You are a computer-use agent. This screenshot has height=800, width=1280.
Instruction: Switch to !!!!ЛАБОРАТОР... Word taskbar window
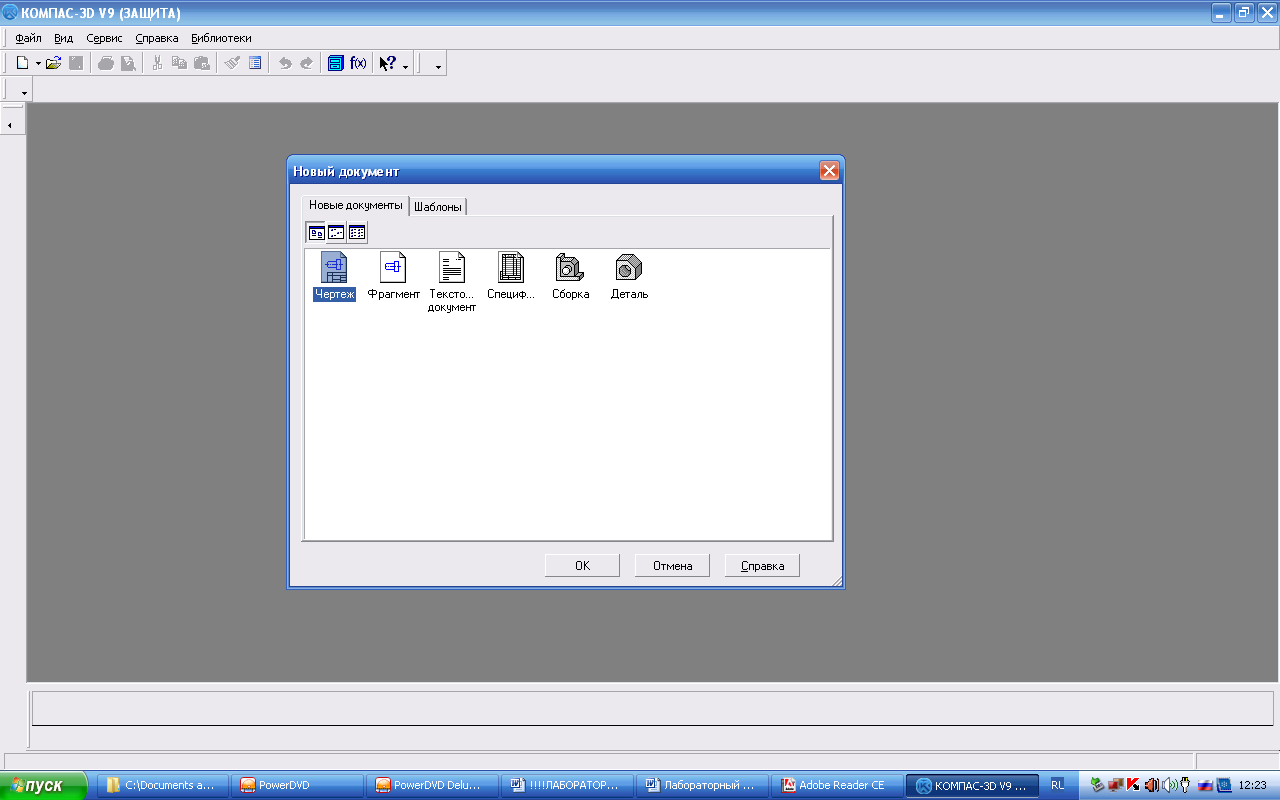(567, 785)
